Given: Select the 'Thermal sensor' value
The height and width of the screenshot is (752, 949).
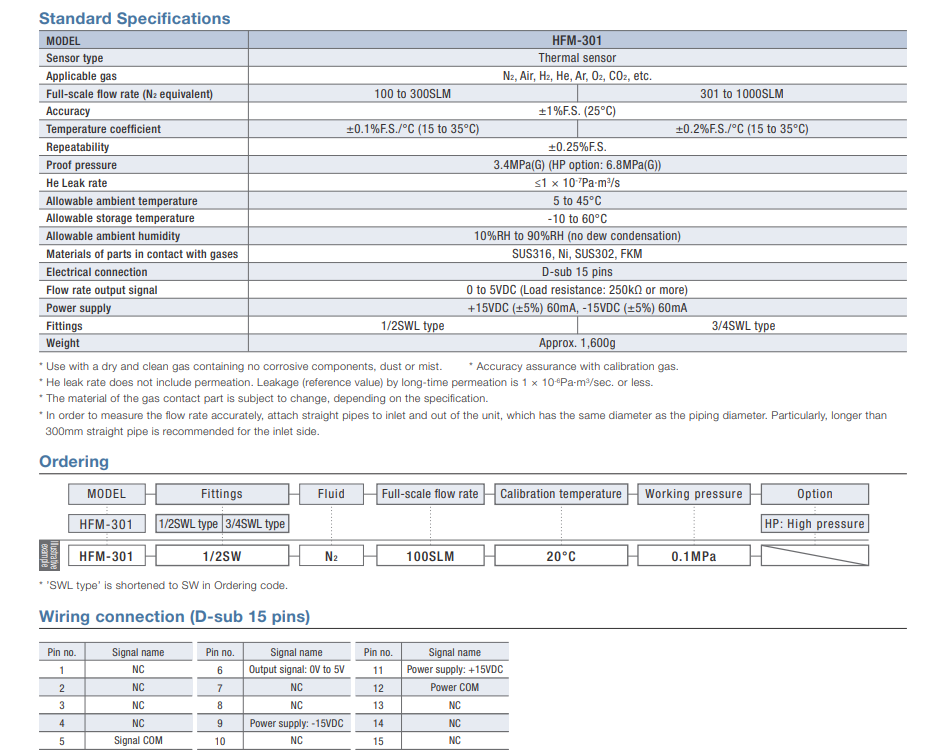Looking at the screenshot, I should click(577, 58).
